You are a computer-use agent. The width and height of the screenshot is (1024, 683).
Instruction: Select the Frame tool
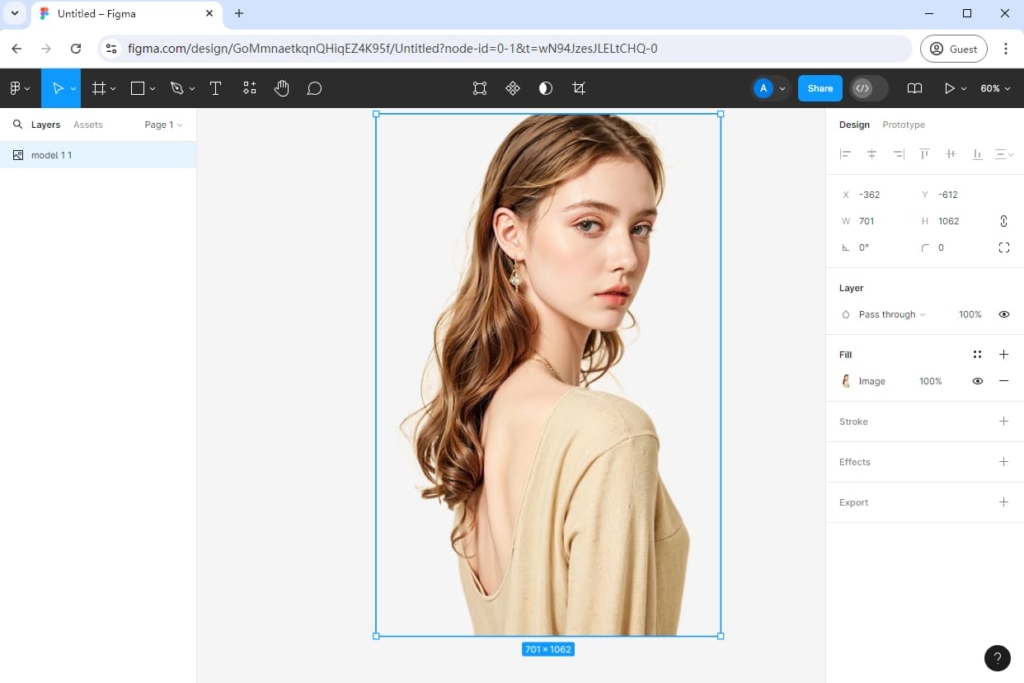coord(99,88)
